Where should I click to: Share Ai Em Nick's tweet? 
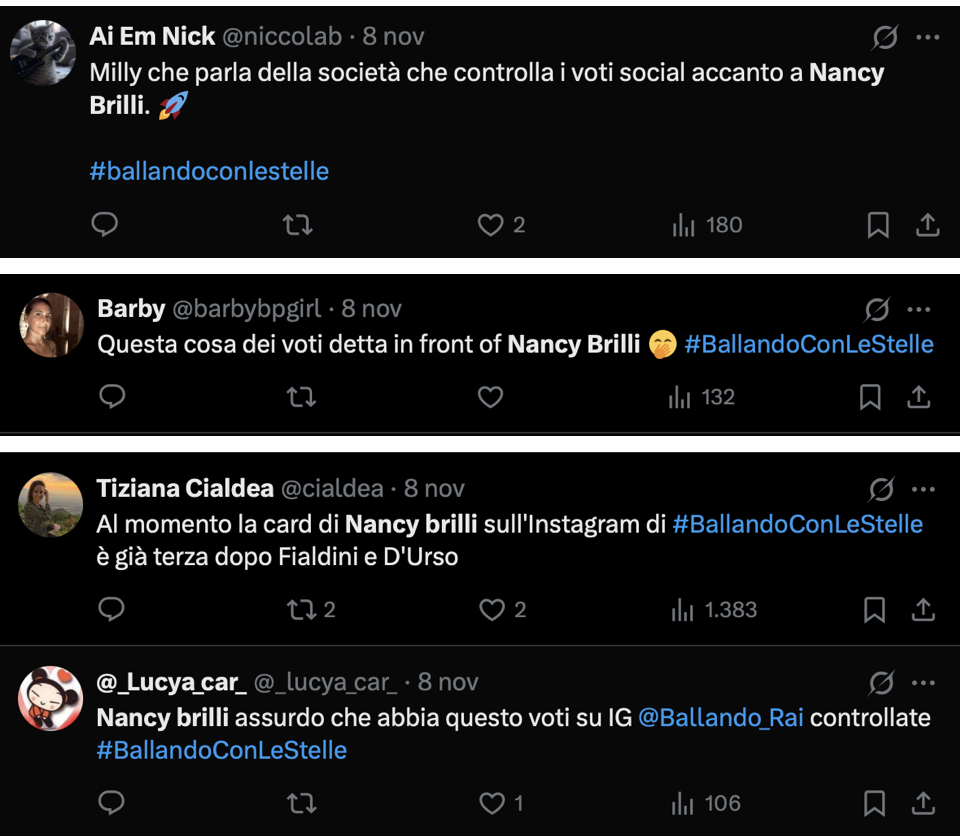928,226
